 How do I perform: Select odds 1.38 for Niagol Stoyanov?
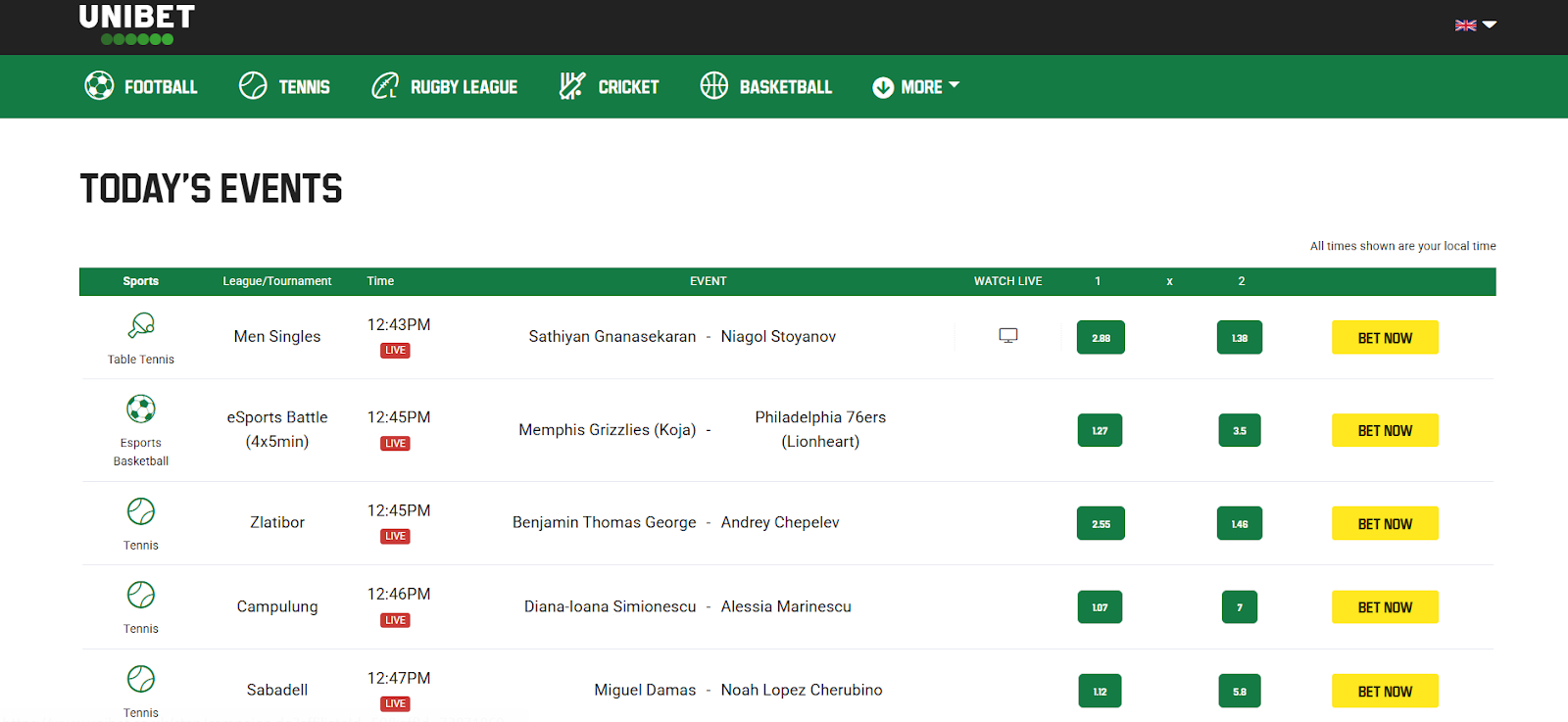1240,337
